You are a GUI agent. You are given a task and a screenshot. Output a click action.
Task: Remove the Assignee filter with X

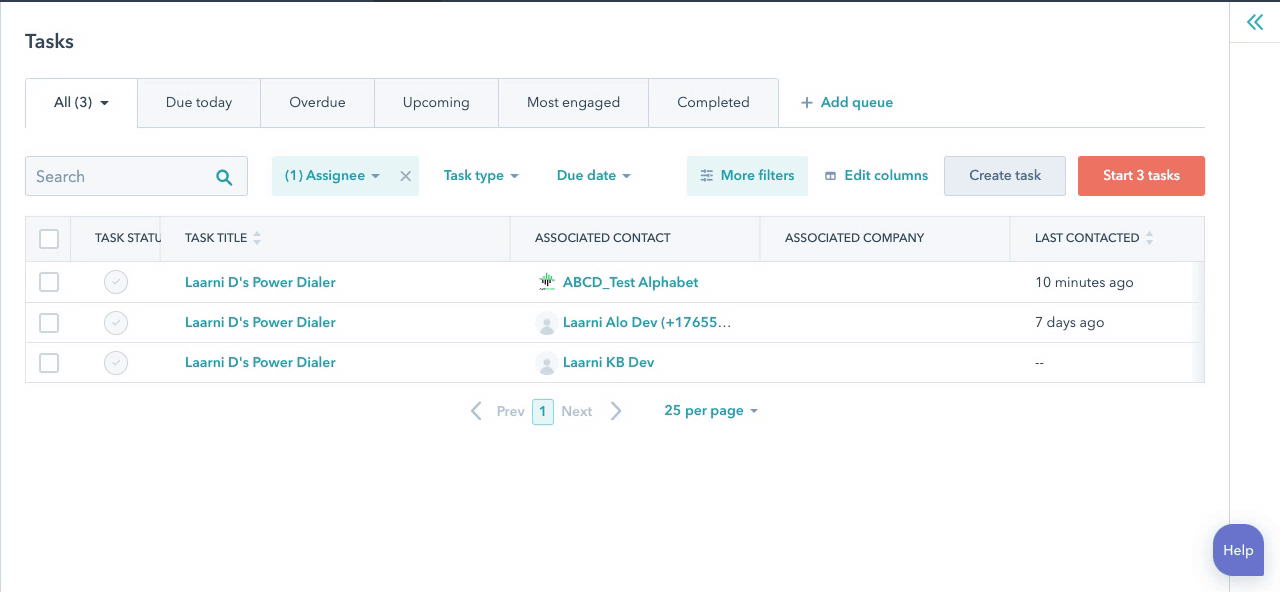coord(405,176)
